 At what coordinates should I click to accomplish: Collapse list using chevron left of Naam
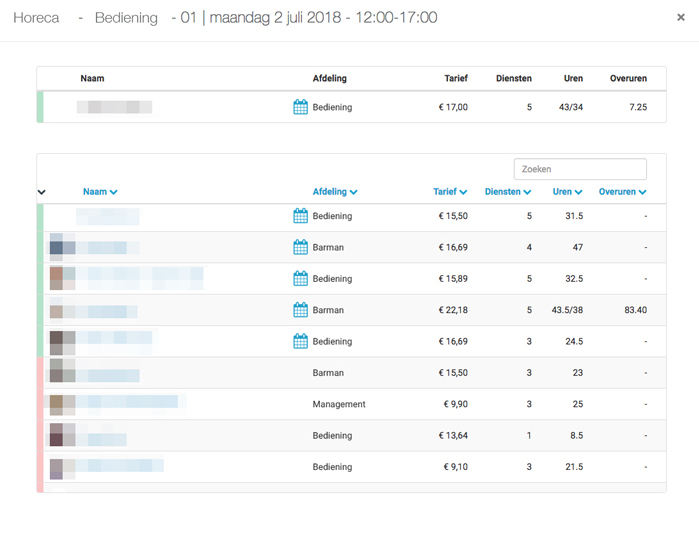click(x=42, y=192)
